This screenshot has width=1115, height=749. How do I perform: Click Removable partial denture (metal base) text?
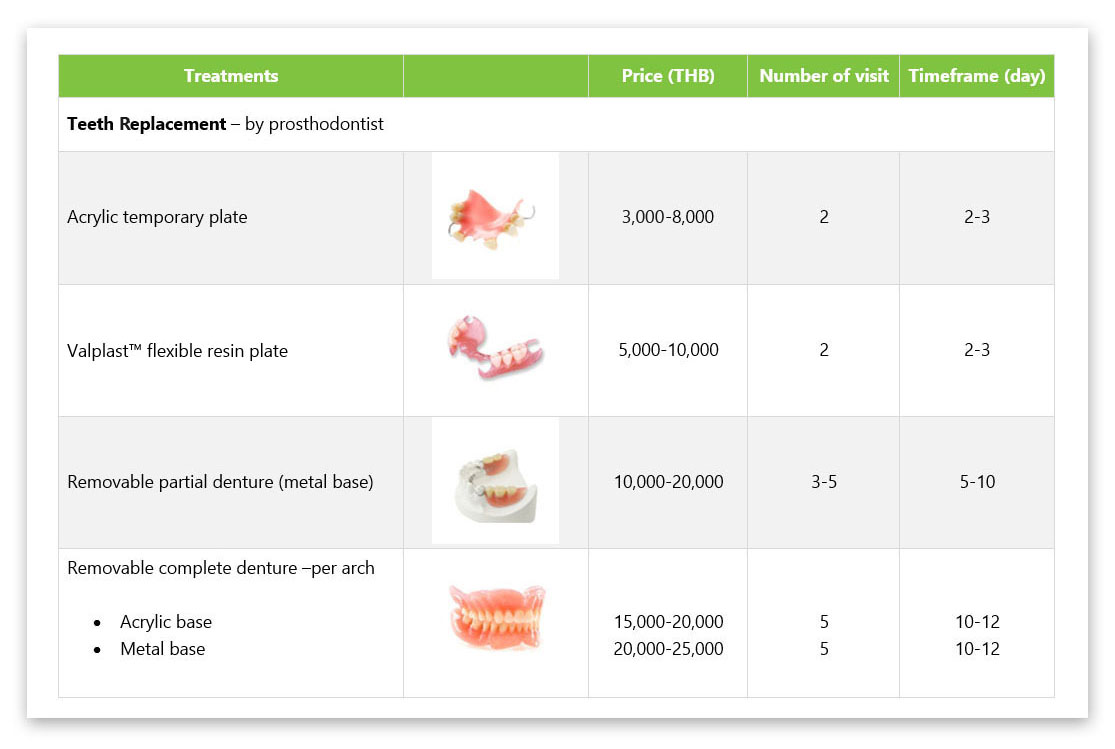click(x=220, y=482)
